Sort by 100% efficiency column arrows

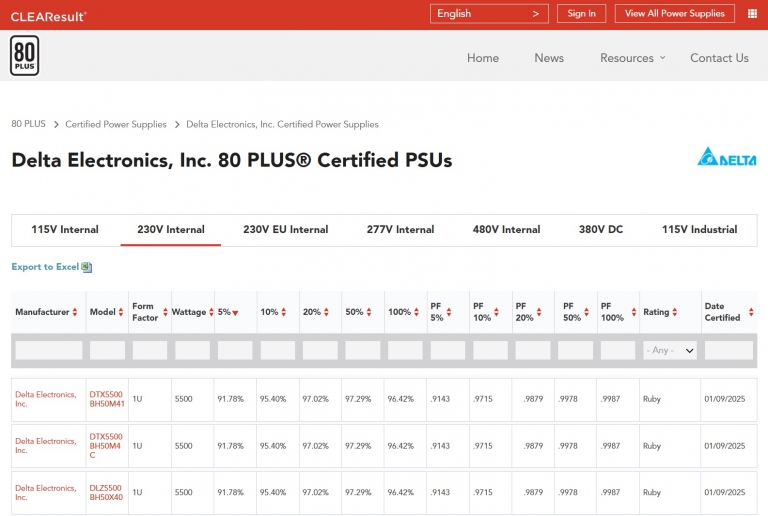[416, 312]
